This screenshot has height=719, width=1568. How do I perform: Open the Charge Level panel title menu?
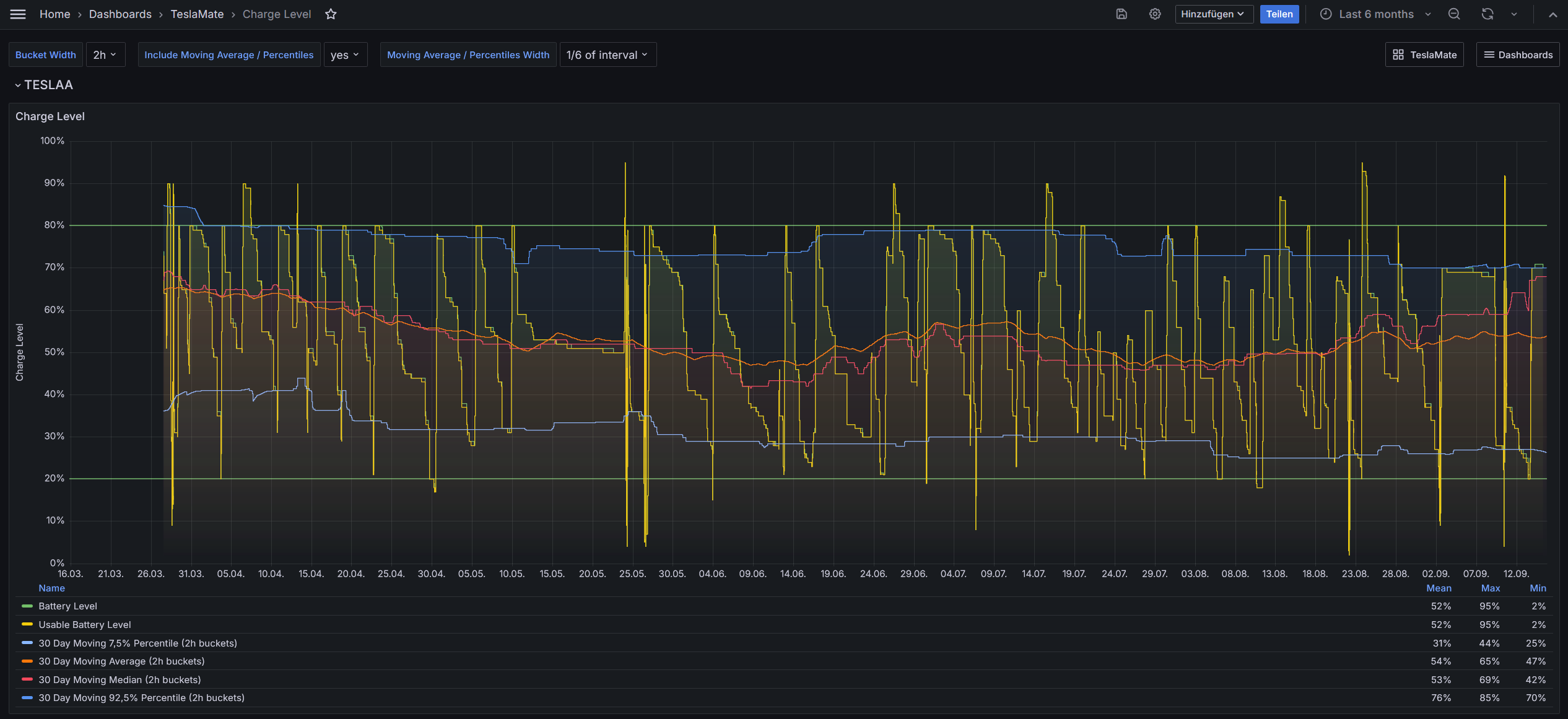point(50,116)
